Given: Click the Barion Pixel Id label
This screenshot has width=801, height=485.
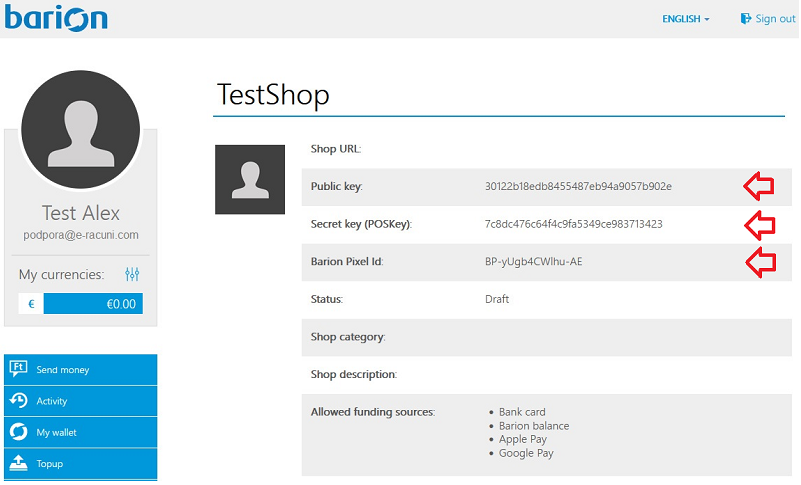Looking at the screenshot, I should pyautogui.click(x=347, y=262).
